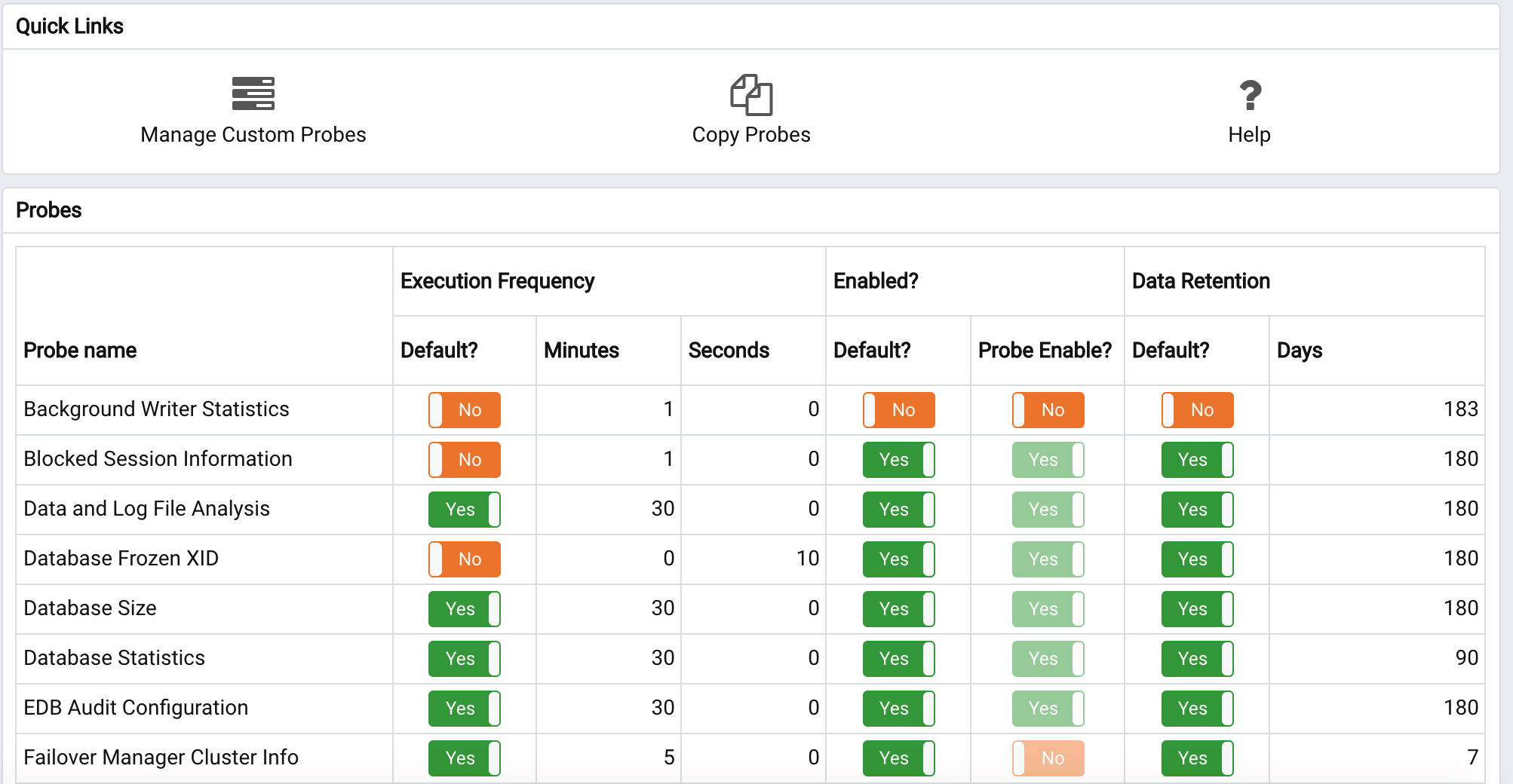
Task: Click the Seconds column header
Action: point(729,351)
